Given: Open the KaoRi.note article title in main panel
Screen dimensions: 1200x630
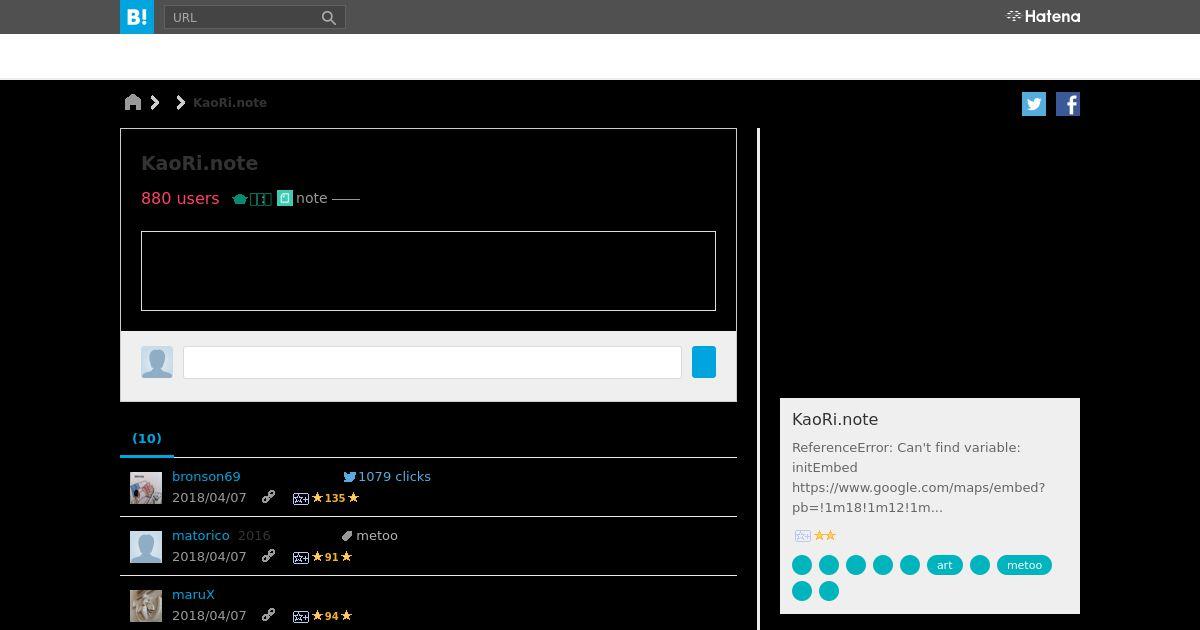Looking at the screenshot, I should (199, 163).
